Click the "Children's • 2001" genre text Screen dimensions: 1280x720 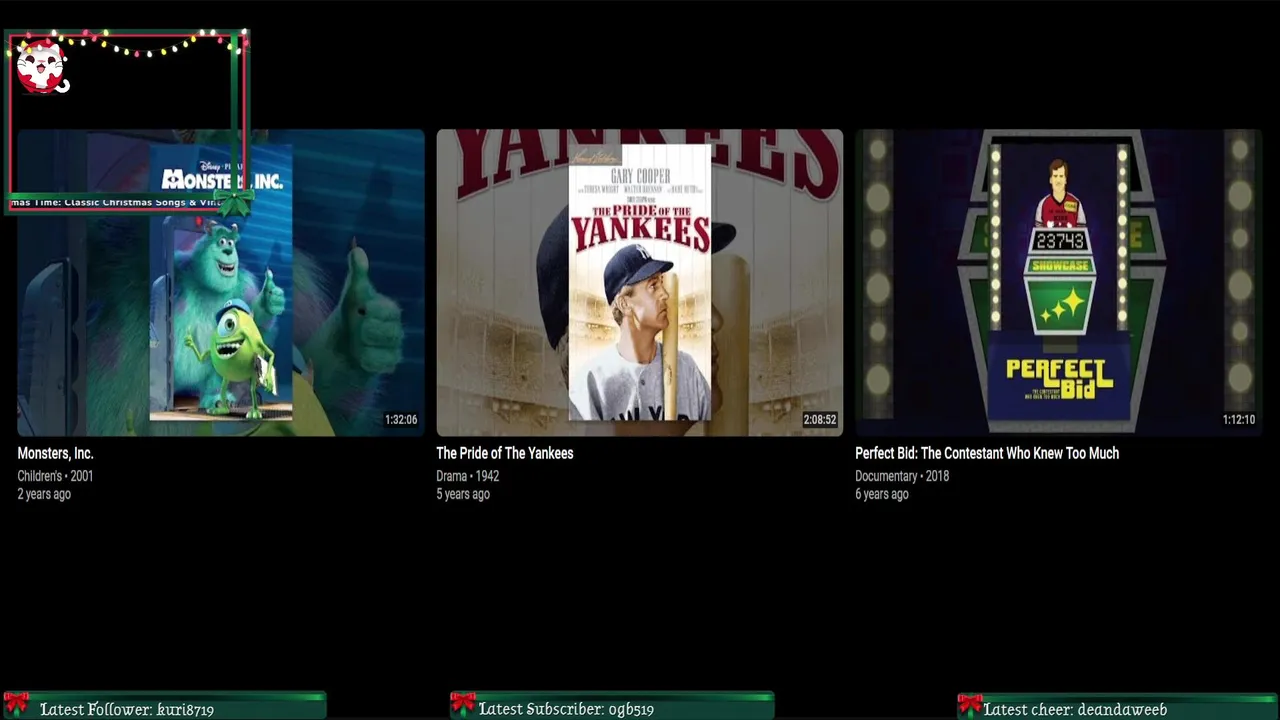pos(55,476)
